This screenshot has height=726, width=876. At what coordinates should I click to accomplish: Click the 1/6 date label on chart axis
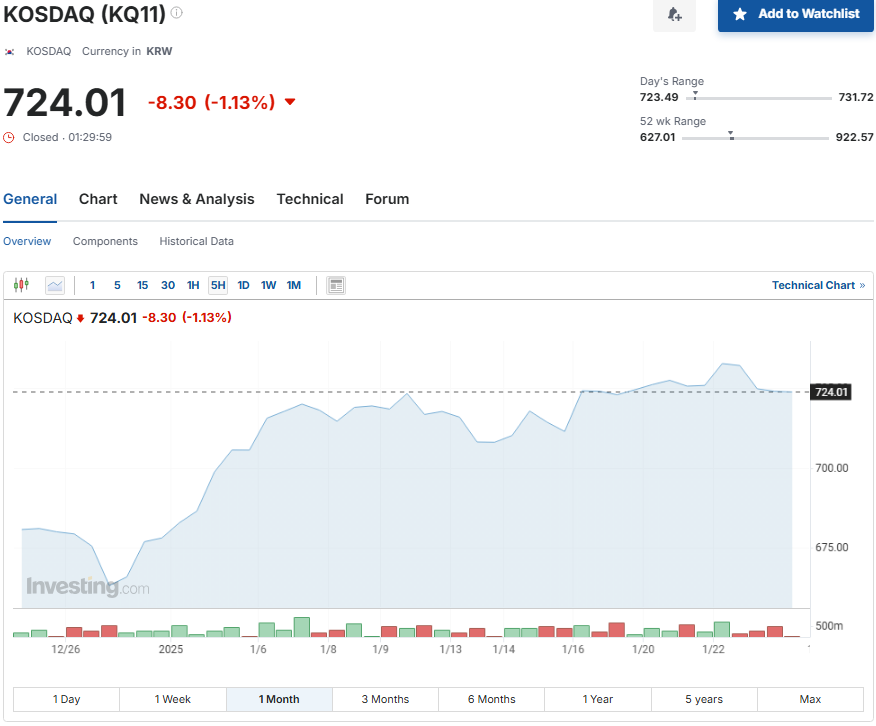click(x=258, y=649)
